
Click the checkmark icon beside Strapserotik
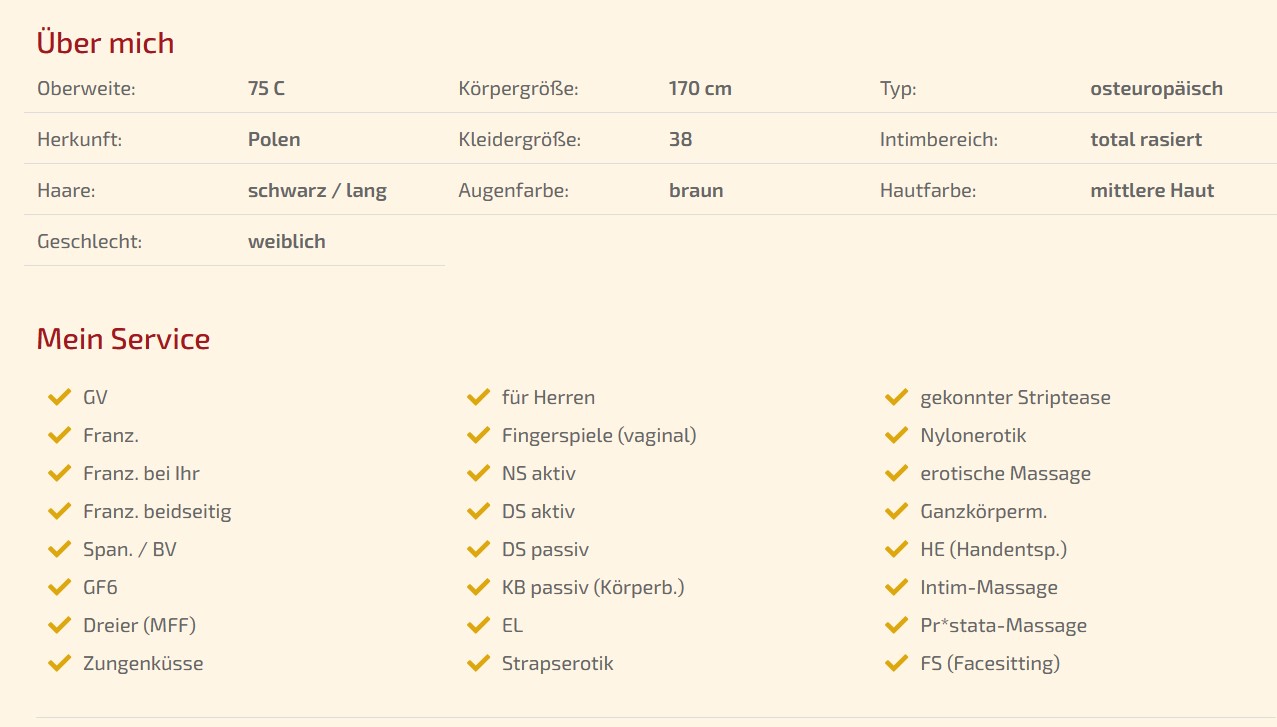click(478, 663)
